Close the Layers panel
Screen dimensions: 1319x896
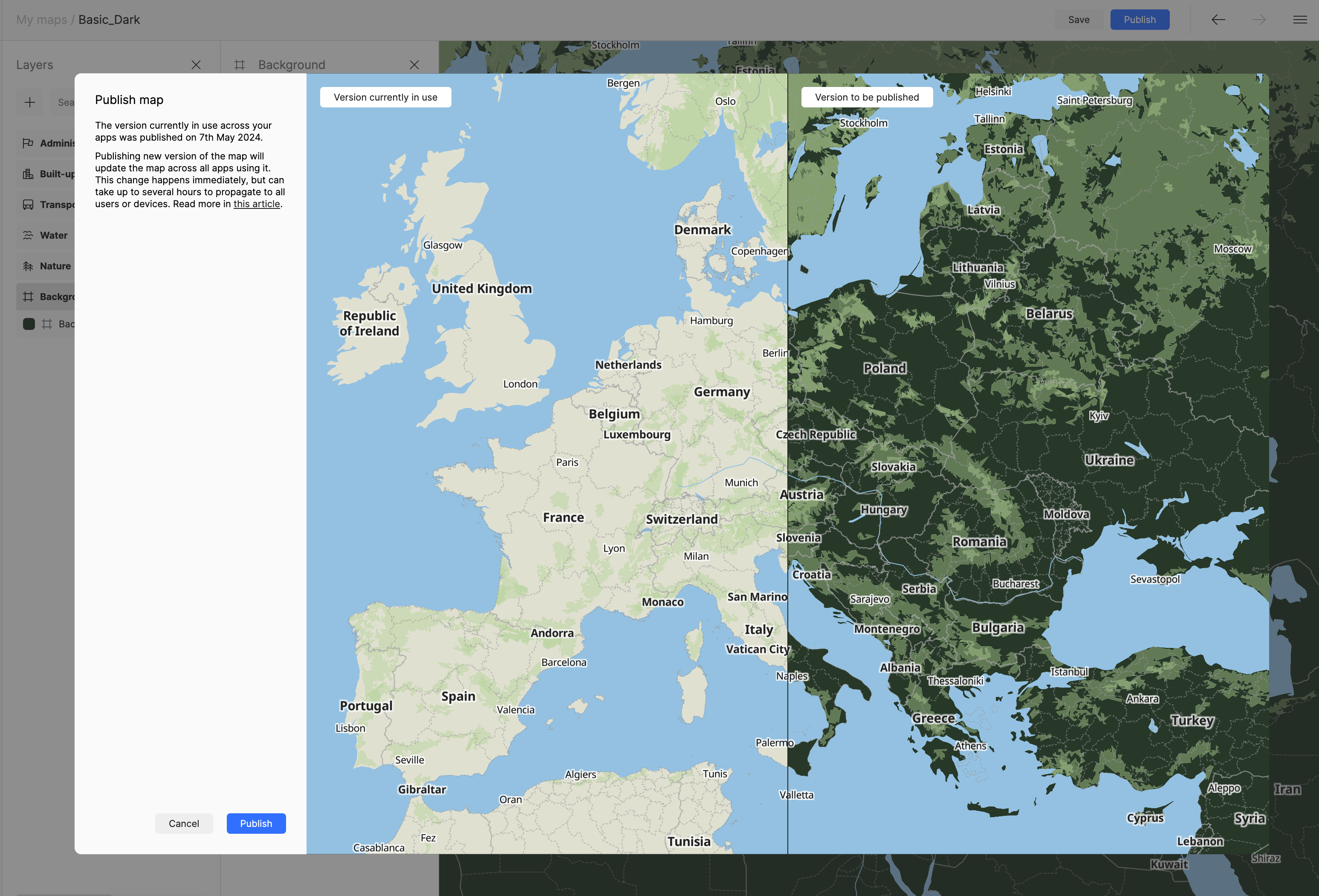(x=197, y=64)
